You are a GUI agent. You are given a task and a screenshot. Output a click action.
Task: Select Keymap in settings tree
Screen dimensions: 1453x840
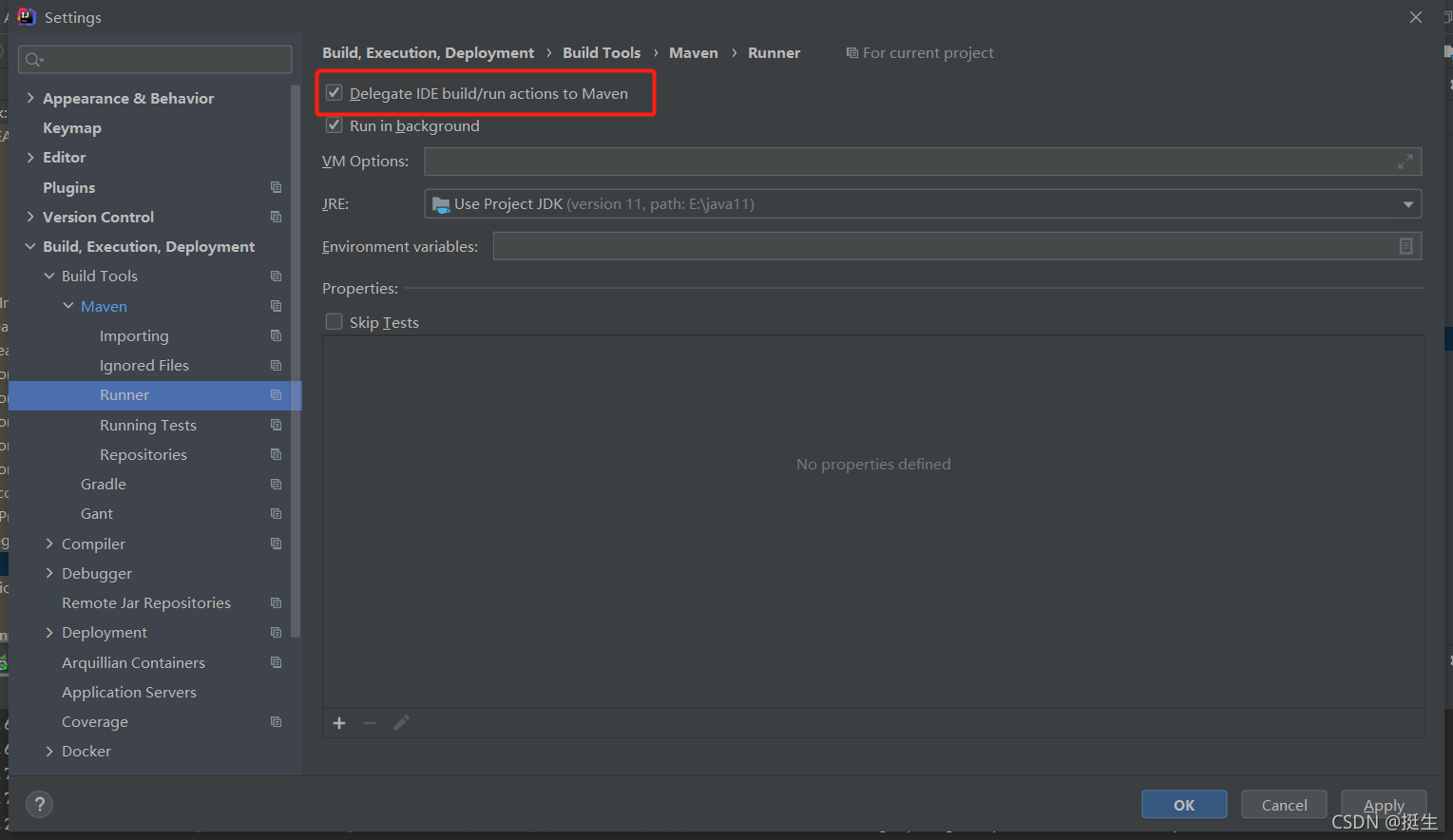72,127
